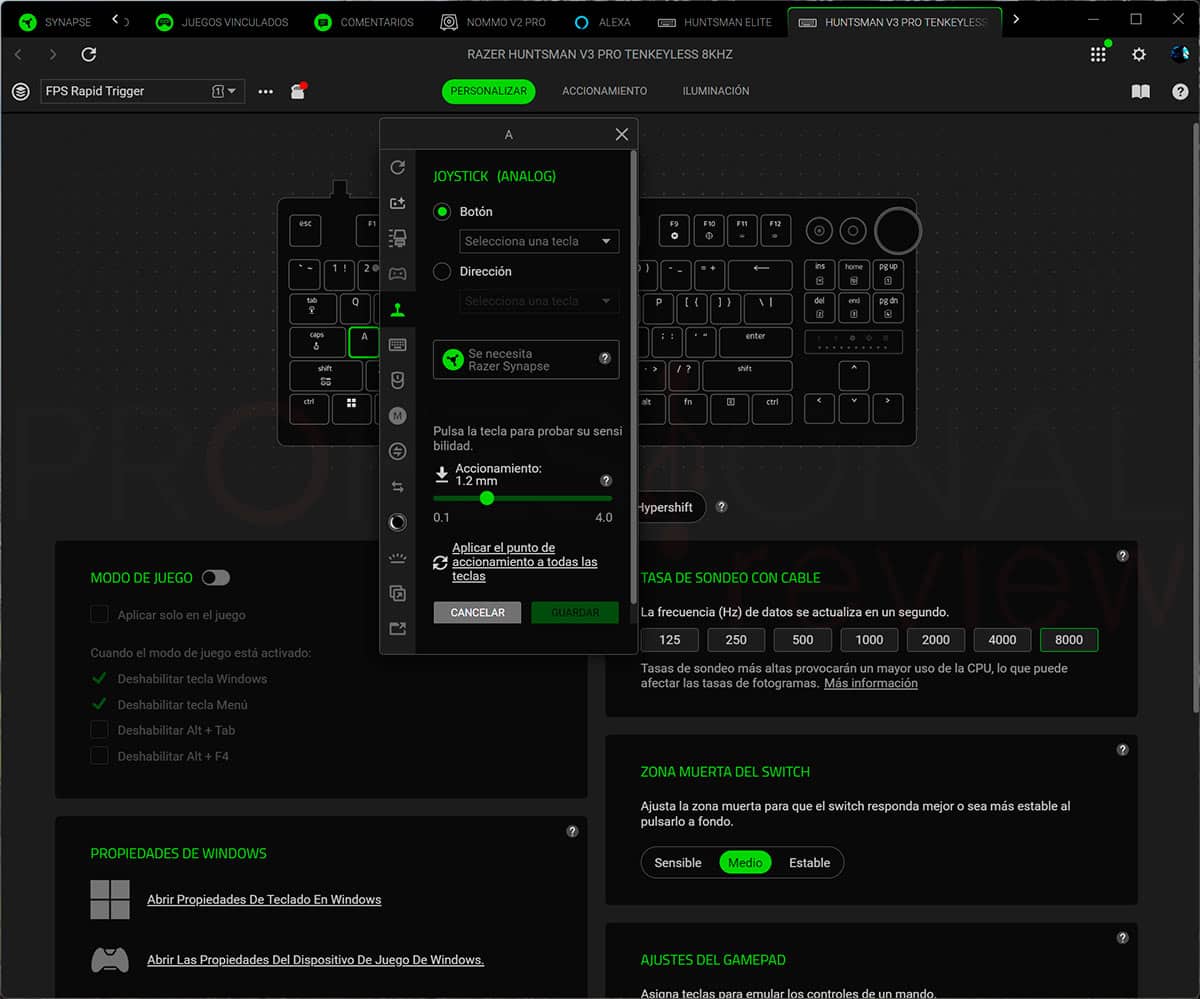Click the Accionamiento slider handle

[487, 498]
